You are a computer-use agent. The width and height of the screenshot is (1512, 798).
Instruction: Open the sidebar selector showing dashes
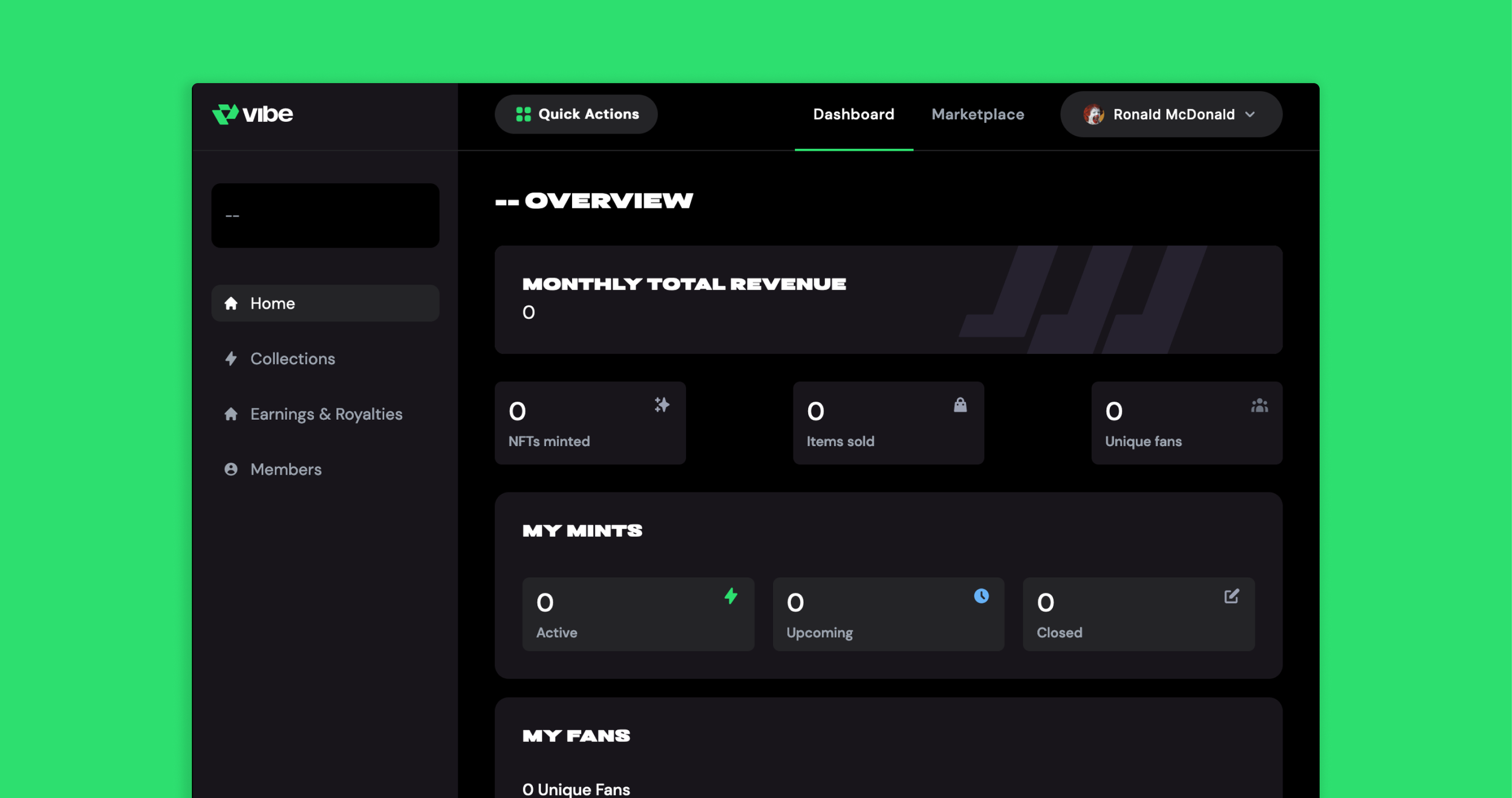pyautogui.click(x=325, y=215)
